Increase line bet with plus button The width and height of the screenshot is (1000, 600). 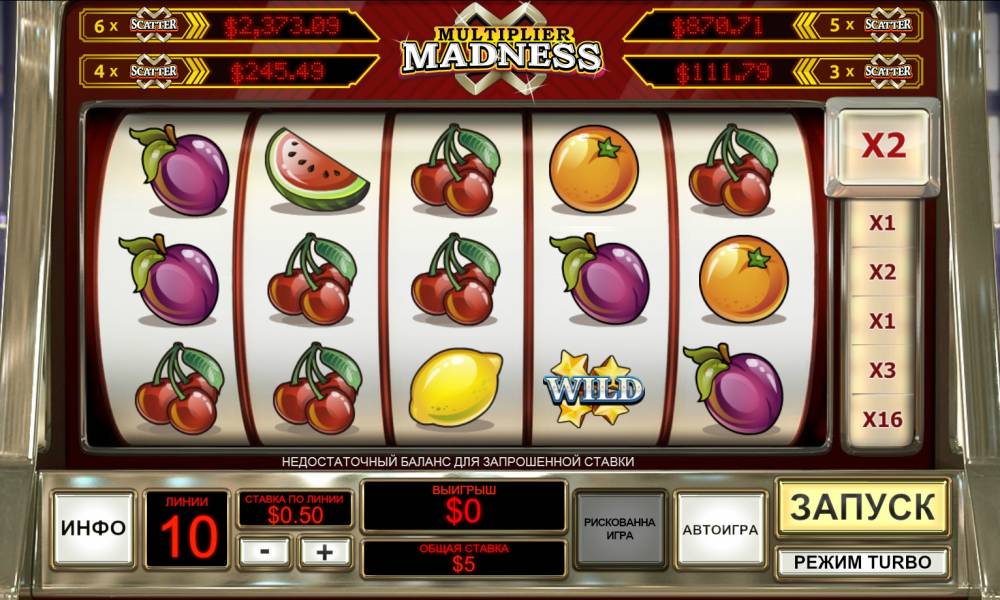(325, 552)
